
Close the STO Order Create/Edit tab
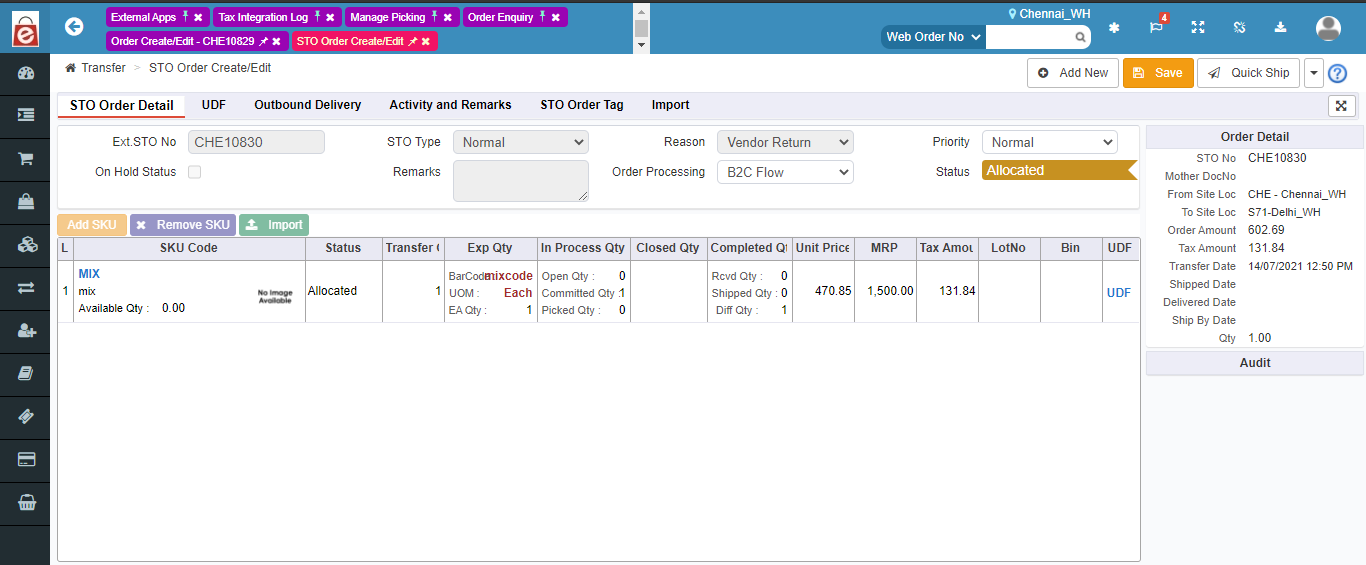pyautogui.click(x=425, y=41)
